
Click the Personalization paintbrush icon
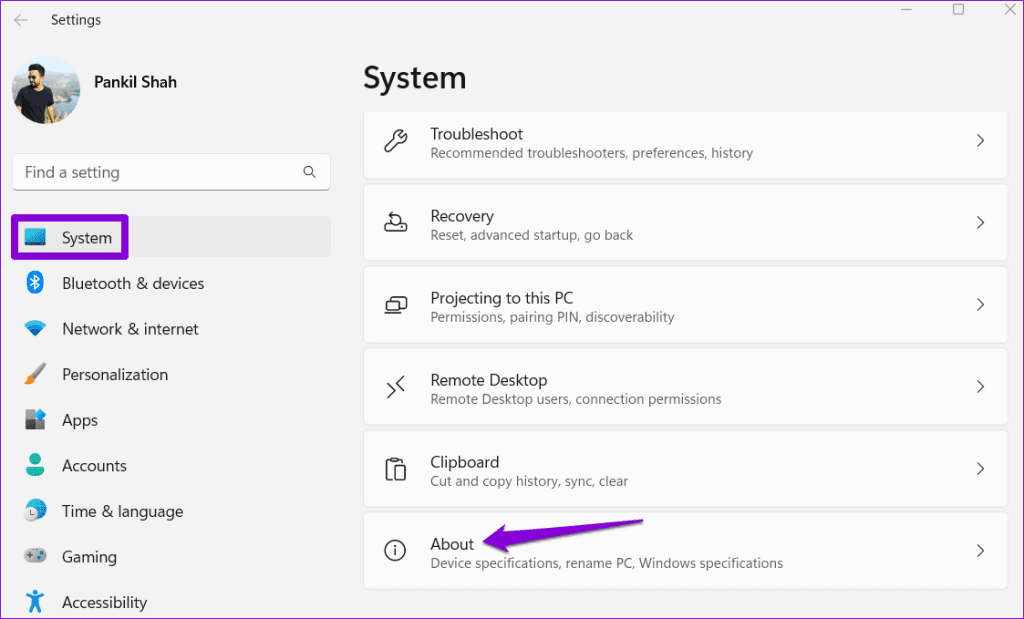click(35, 374)
